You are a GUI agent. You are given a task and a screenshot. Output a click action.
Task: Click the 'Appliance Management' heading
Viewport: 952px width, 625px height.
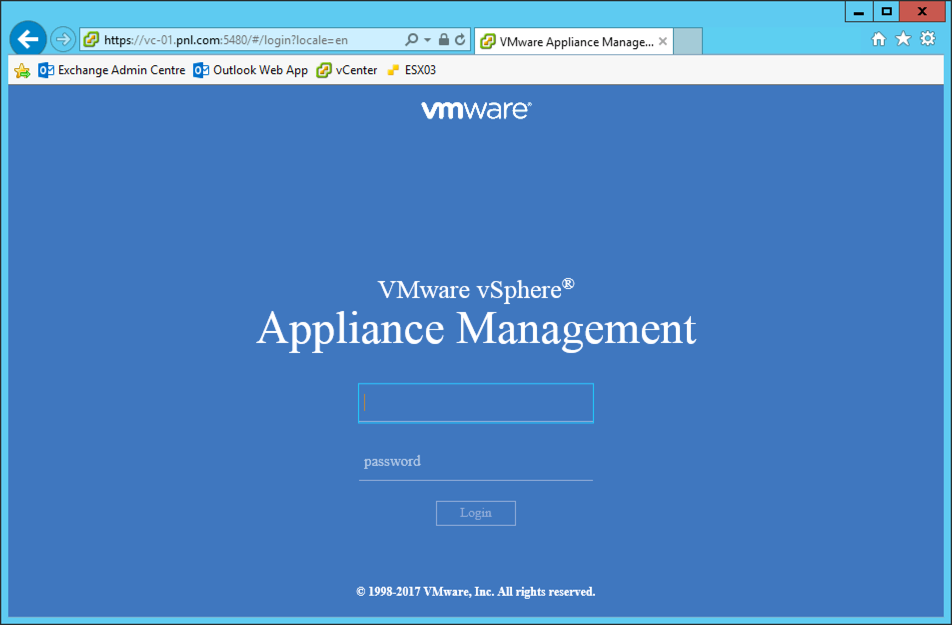pyautogui.click(x=477, y=329)
